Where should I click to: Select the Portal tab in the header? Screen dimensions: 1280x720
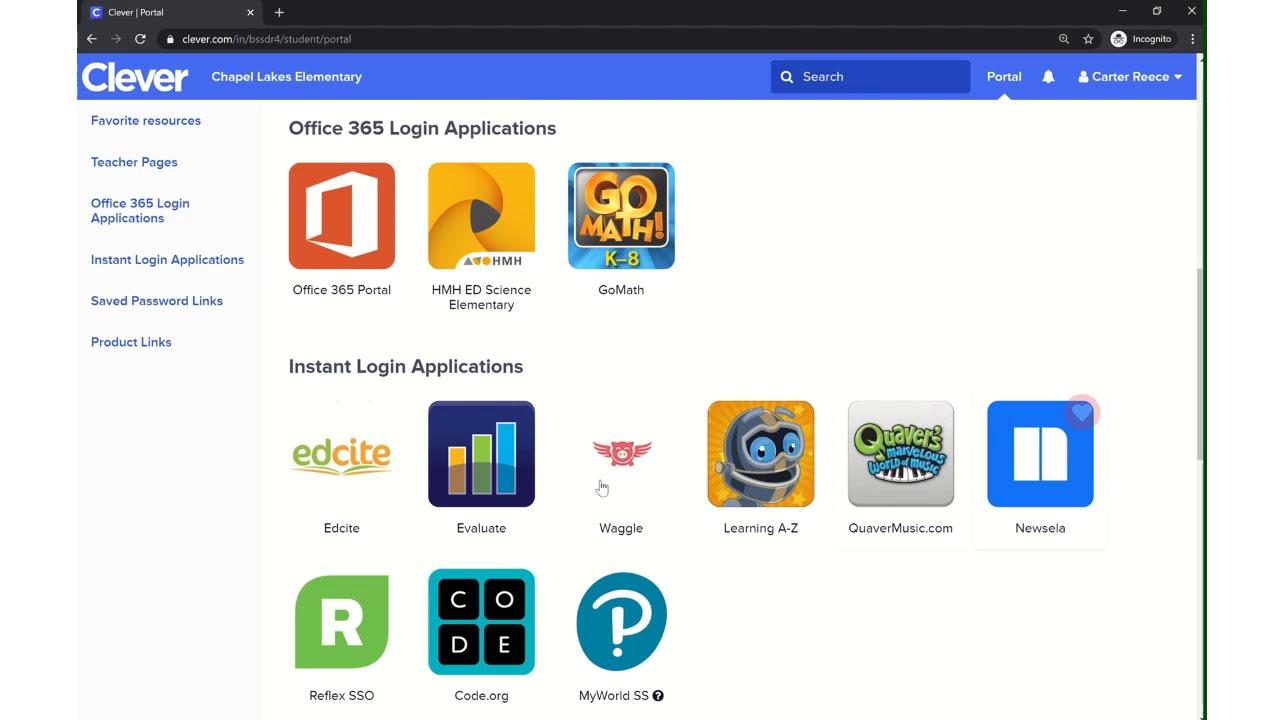coord(1004,77)
